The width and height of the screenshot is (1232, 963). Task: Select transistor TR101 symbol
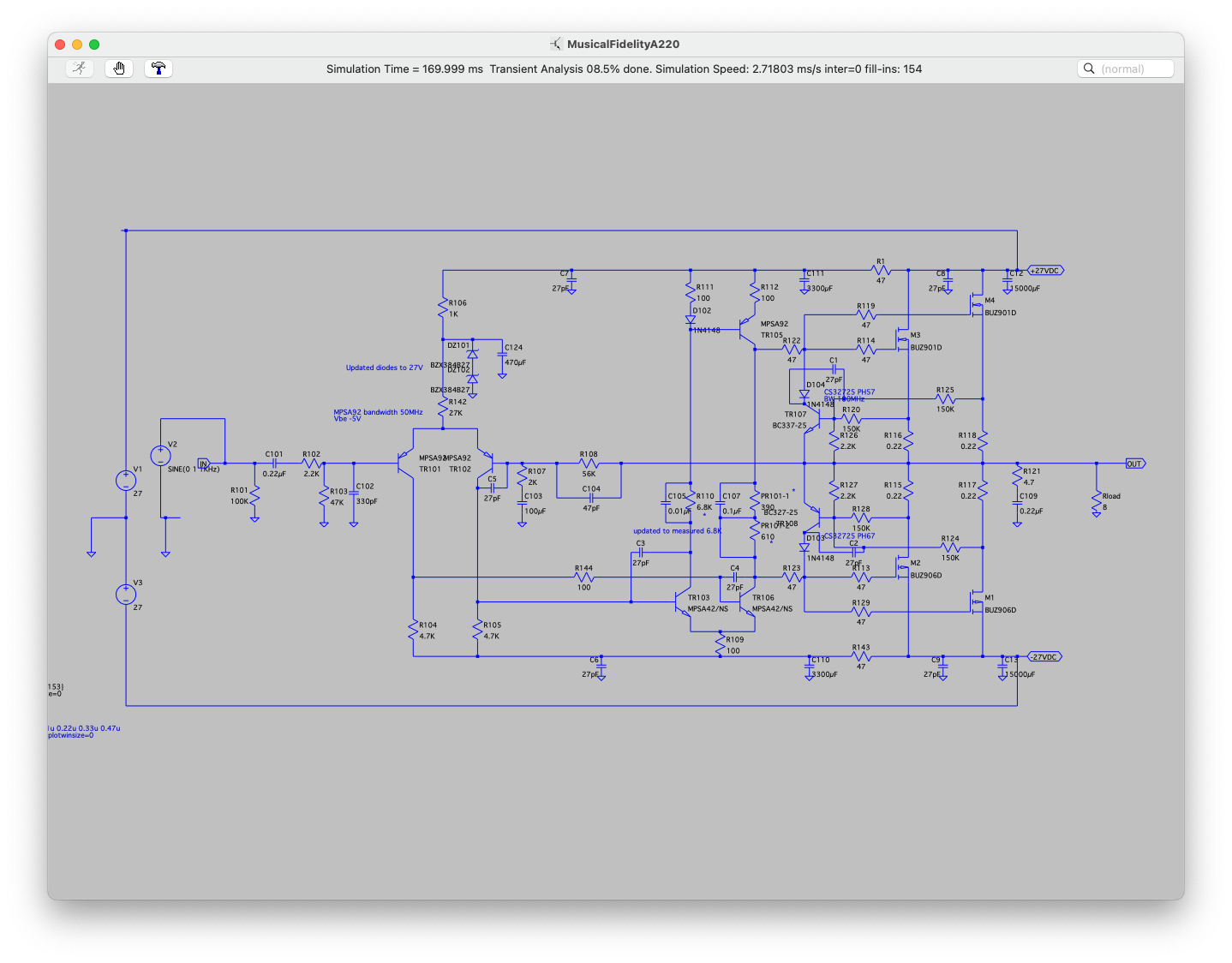(x=405, y=464)
